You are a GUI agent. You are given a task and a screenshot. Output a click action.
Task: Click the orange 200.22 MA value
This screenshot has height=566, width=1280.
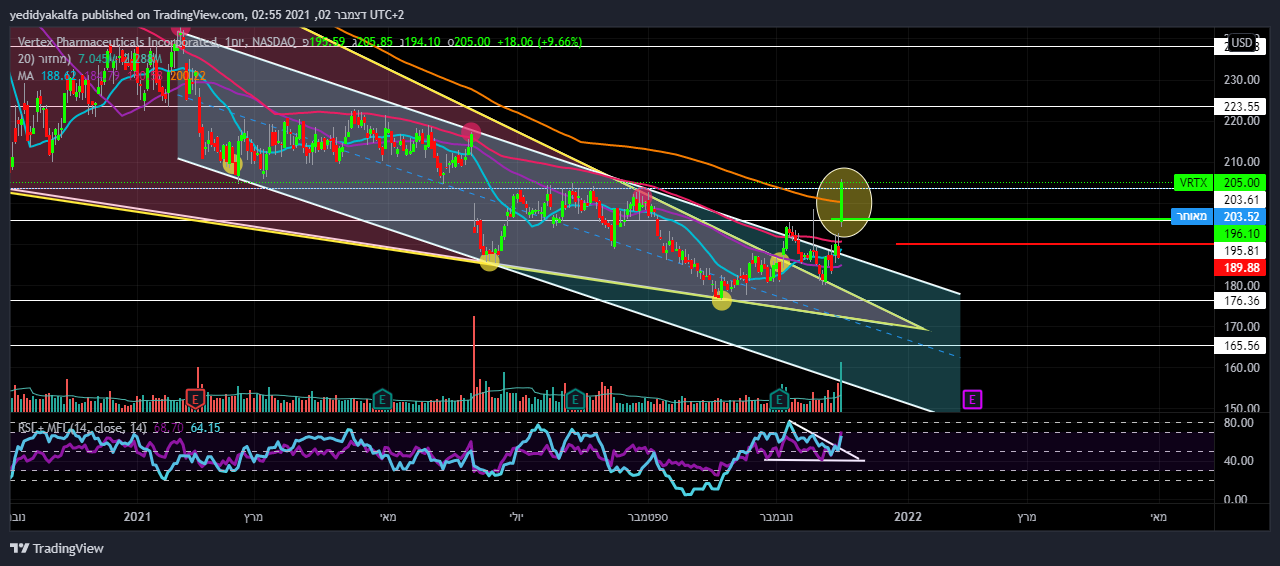(187, 75)
